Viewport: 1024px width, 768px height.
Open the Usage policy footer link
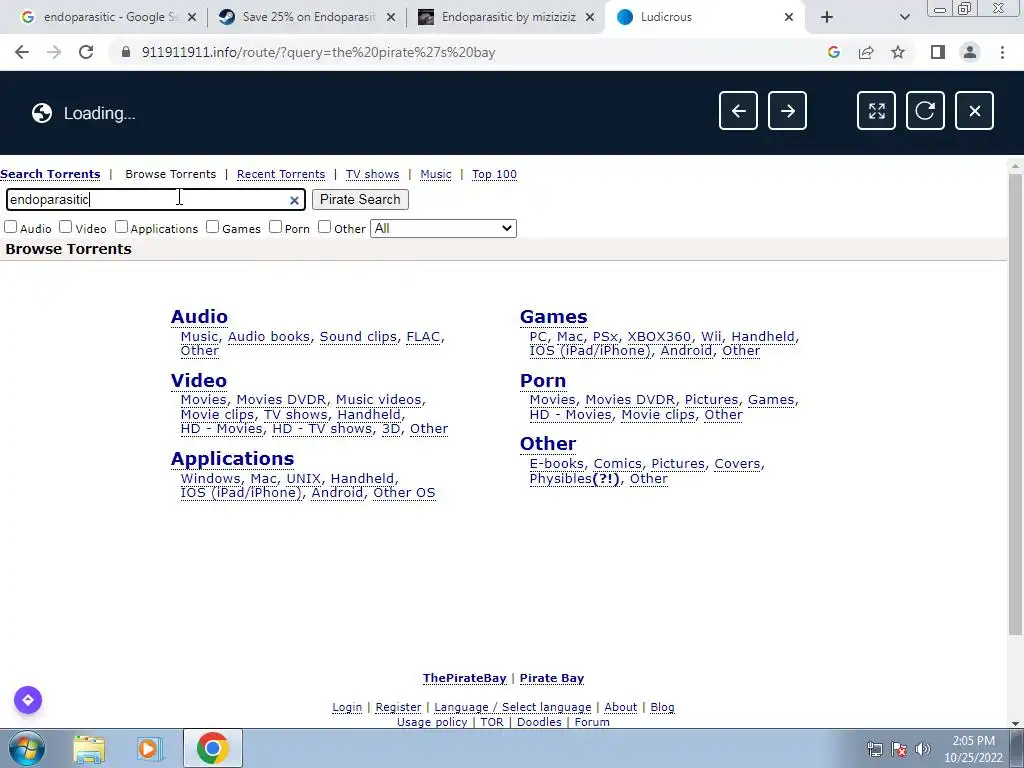click(x=432, y=722)
